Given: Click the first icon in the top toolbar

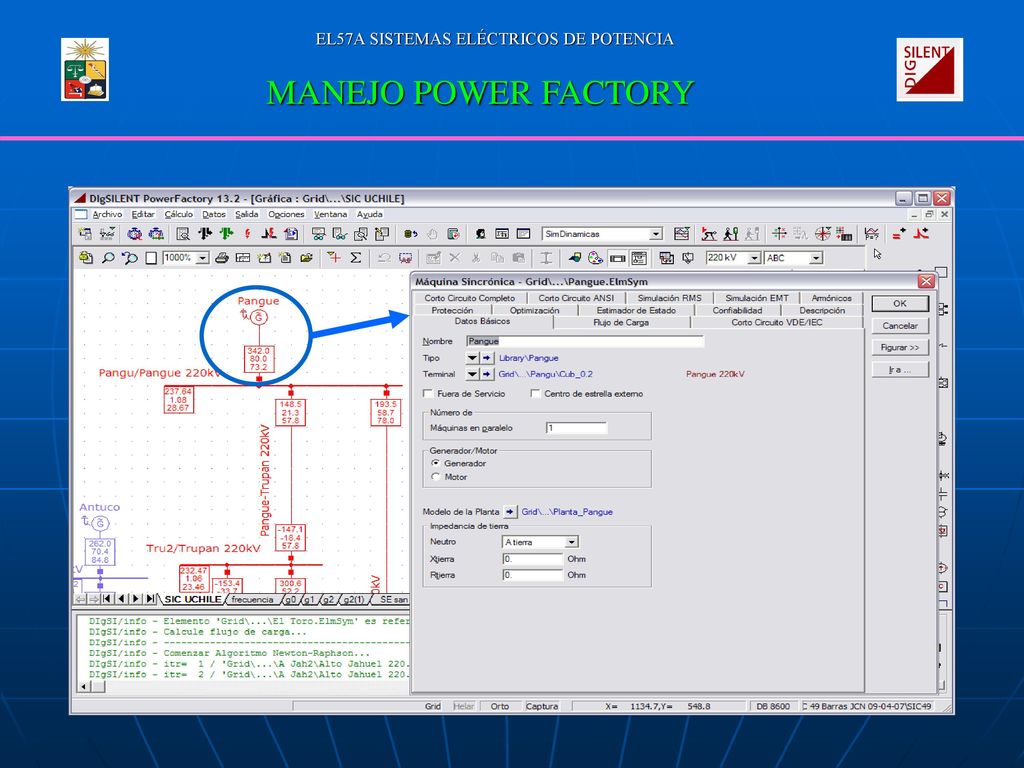Looking at the screenshot, I should 85,234.
